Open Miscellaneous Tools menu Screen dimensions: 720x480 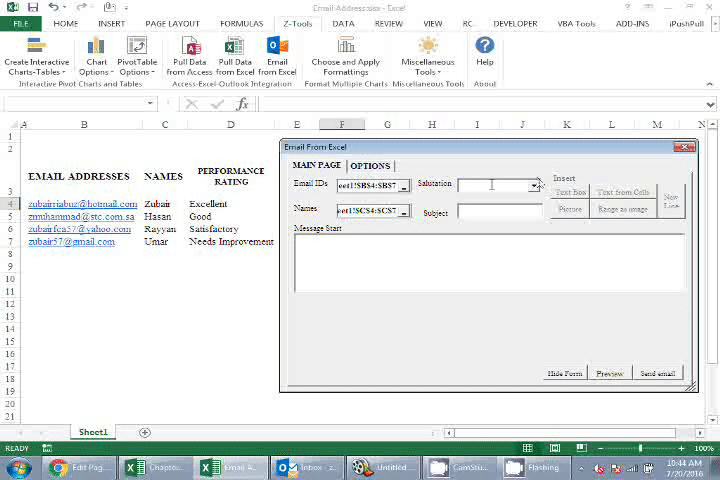point(428,56)
